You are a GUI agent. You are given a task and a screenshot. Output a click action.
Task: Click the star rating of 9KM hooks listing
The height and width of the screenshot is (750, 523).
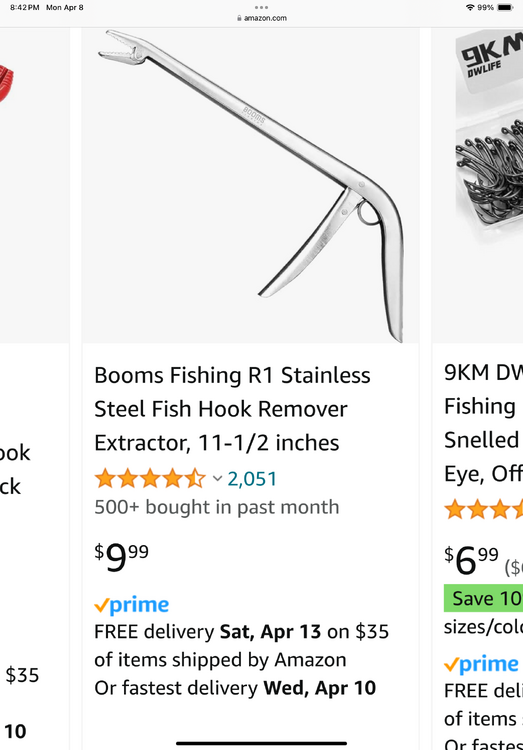483,509
